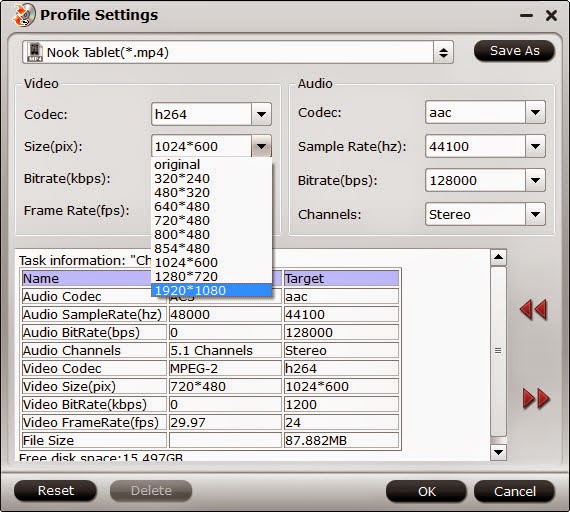Choose 1024*600 in the dropdown list
Viewport: 570px width, 512px height.
212,263
